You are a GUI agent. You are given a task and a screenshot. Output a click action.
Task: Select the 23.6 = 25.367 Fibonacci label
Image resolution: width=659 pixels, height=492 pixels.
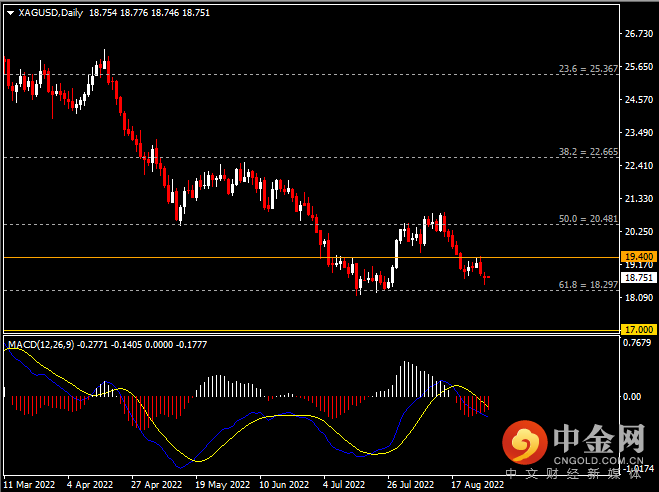pos(588,68)
